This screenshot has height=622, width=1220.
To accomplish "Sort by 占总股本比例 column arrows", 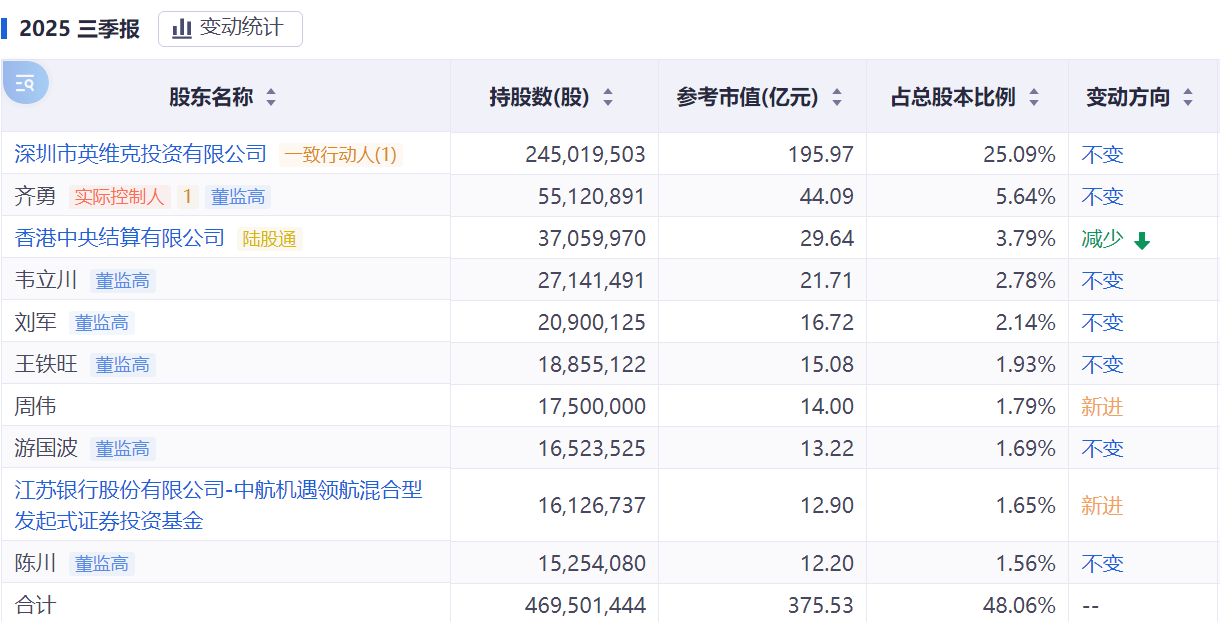I will pyautogui.click(x=1034, y=97).
